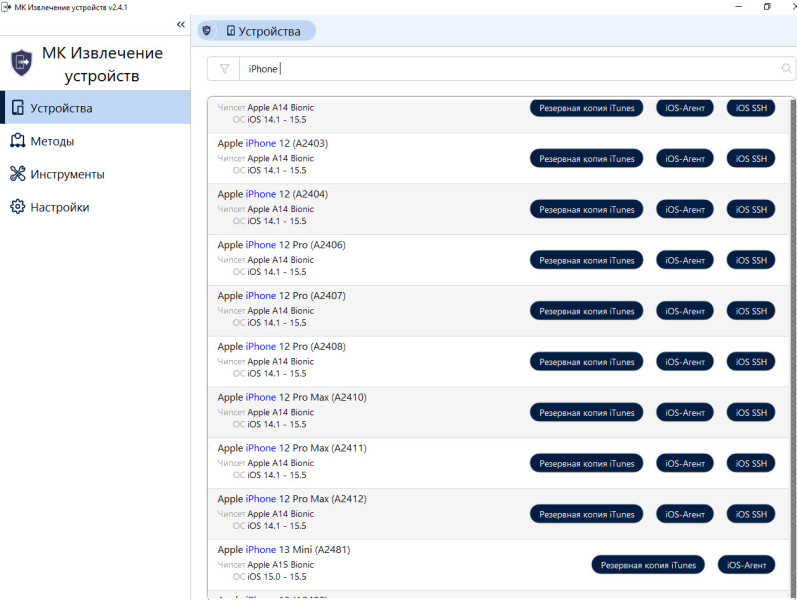Select the Apple iPhone 12 (A2403) row title
This screenshot has width=797, height=600.
pyautogui.click(x=272, y=143)
